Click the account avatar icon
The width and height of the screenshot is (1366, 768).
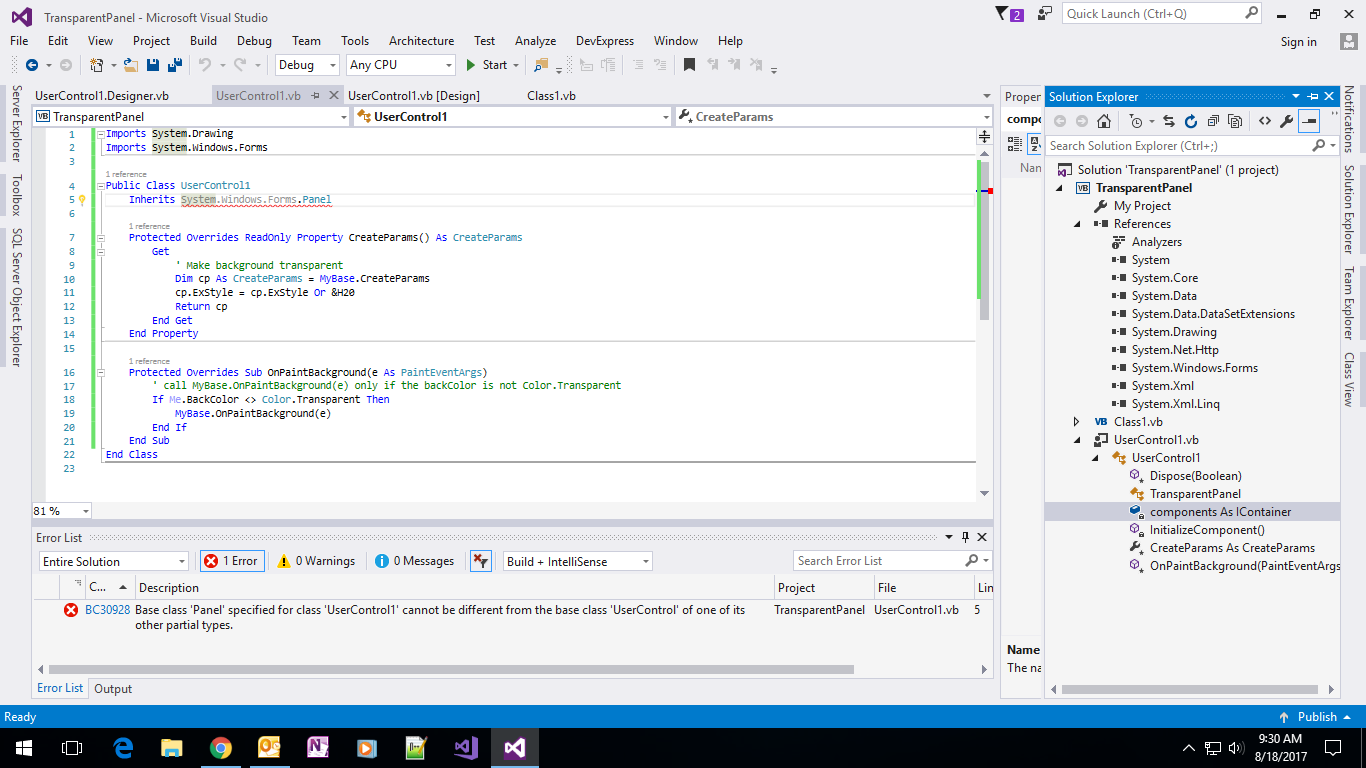pos(1349,41)
